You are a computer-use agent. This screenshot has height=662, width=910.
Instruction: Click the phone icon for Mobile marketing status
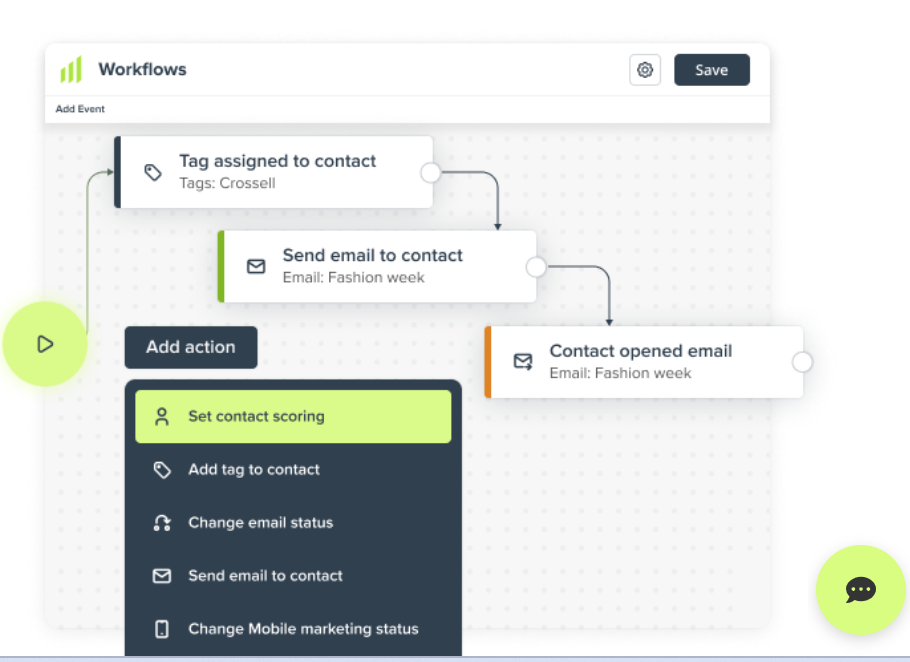[162, 629]
